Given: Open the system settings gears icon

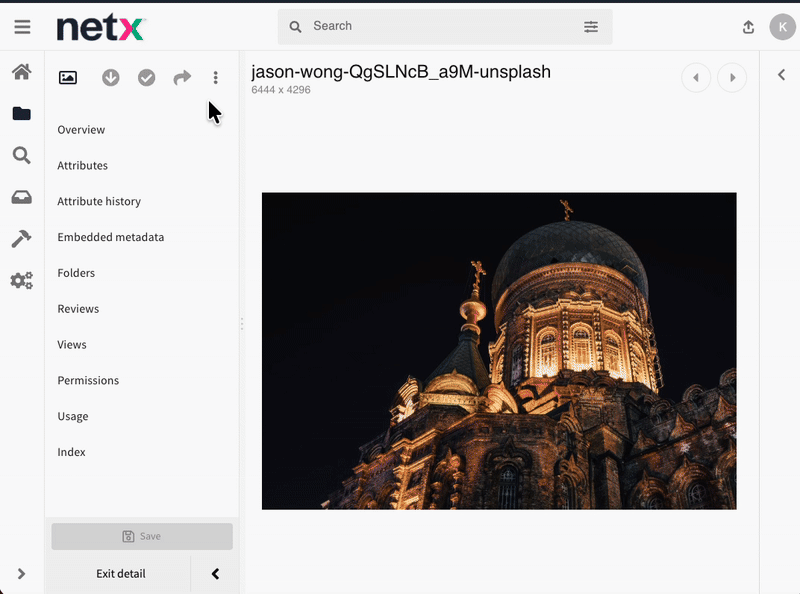Looking at the screenshot, I should tap(21, 280).
